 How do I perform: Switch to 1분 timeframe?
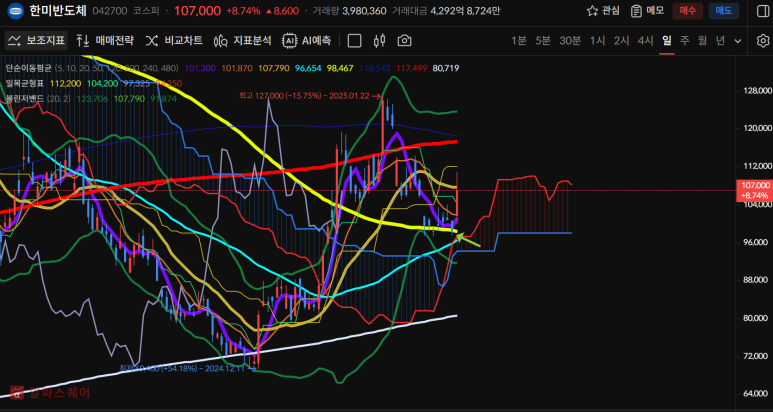pos(519,40)
